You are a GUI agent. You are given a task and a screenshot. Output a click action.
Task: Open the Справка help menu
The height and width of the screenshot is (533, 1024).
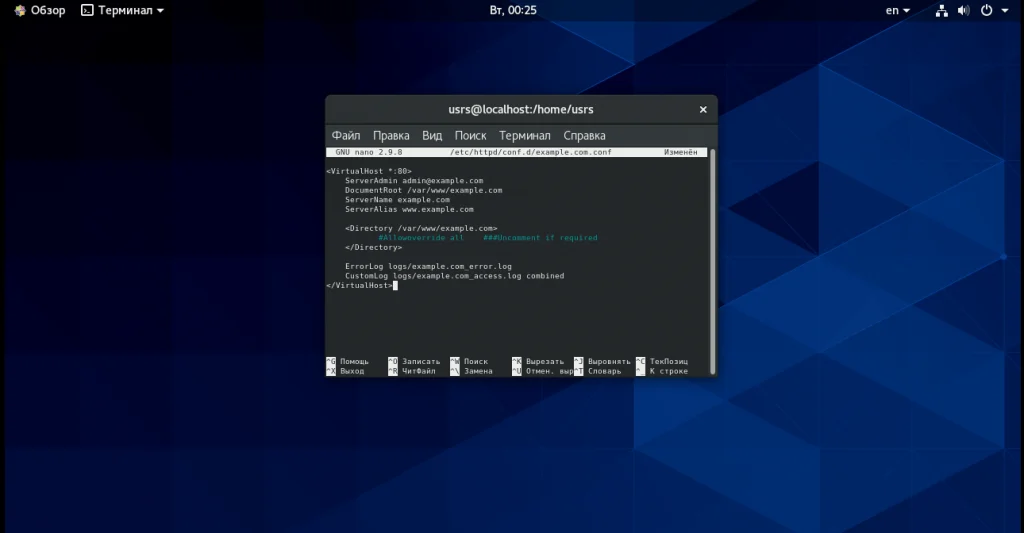tap(584, 135)
